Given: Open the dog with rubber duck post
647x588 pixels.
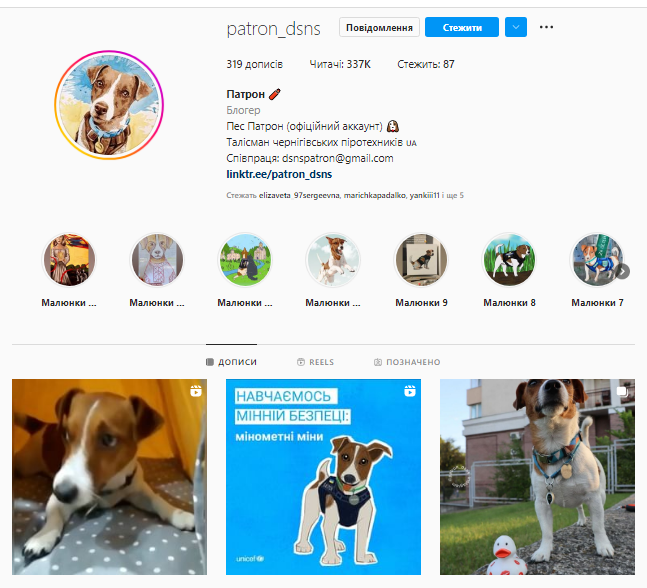Looking at the screenshot, I should click(537, 477).
